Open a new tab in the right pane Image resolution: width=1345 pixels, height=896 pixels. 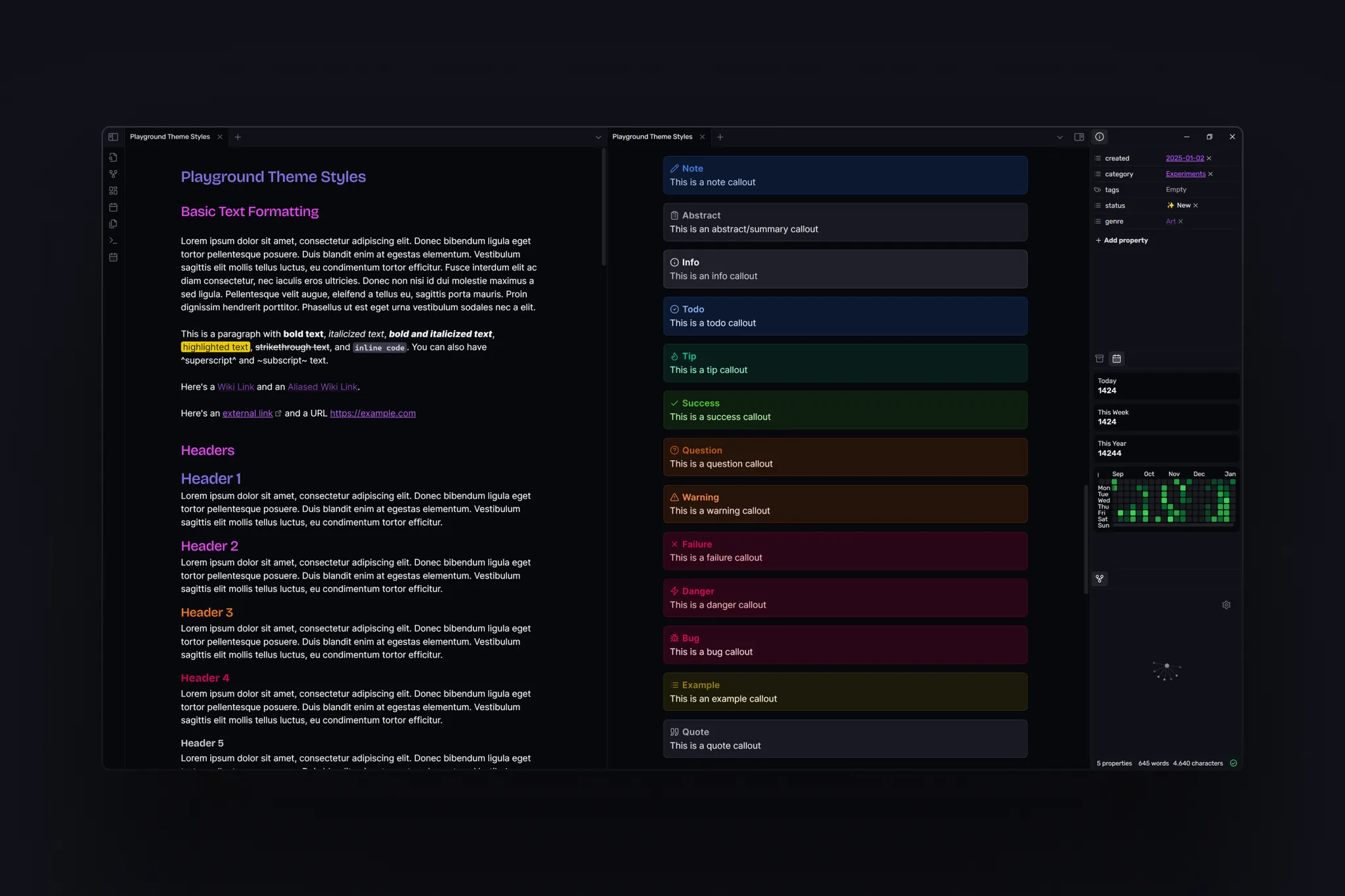[720, 137]
